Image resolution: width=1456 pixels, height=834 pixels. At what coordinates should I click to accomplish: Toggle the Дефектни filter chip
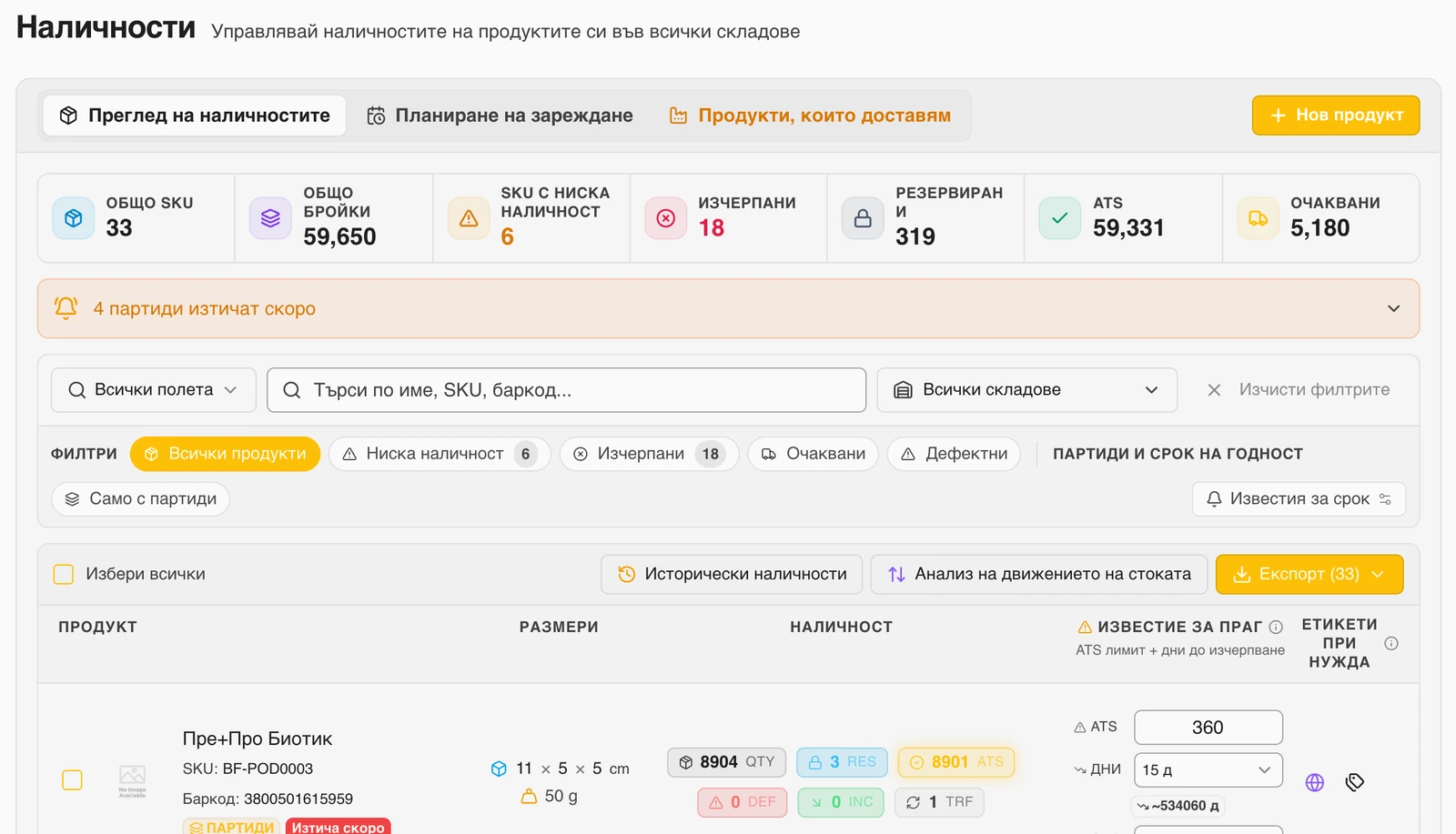pyautogui.click(x=954, y=454)
